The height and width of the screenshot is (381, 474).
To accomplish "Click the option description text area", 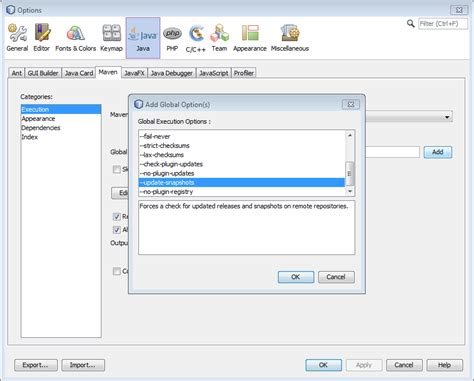I will [x=247, y=228].
